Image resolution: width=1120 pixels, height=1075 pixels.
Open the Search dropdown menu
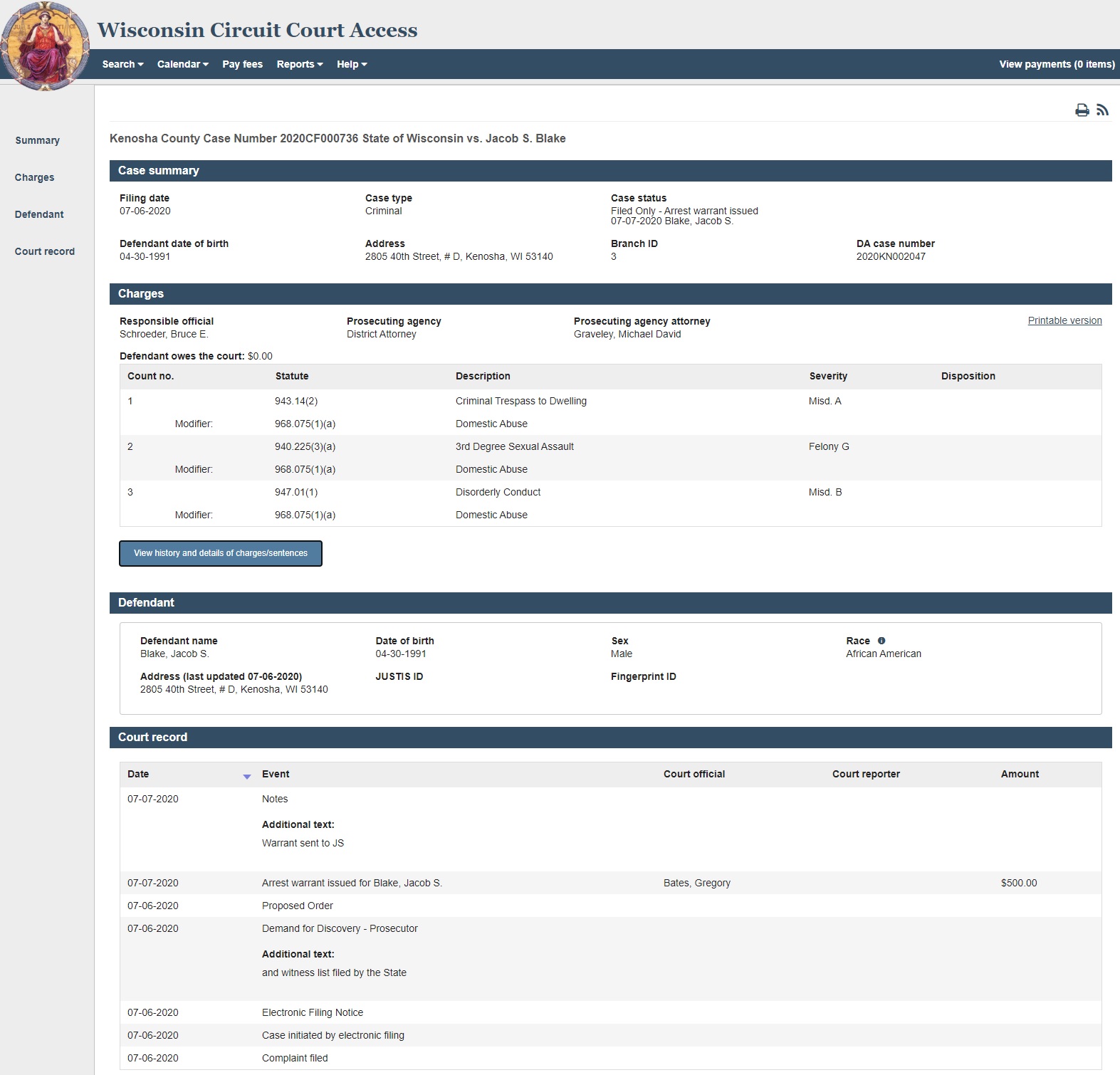(122, 64)
